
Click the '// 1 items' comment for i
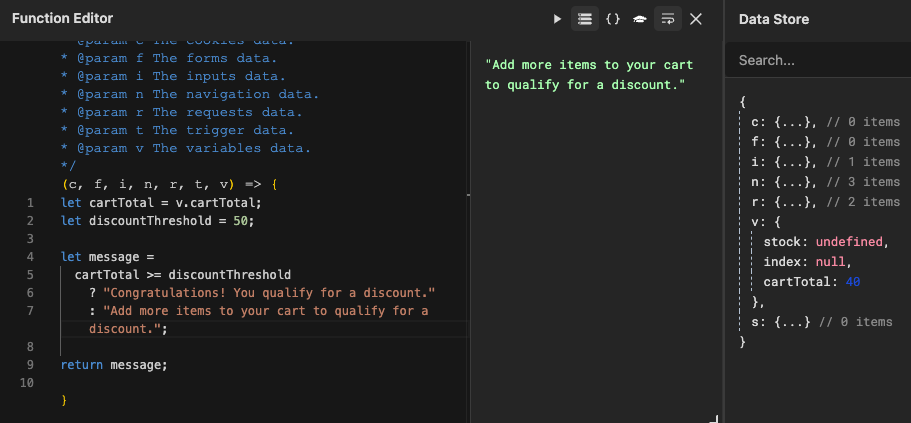pos(864,162)
